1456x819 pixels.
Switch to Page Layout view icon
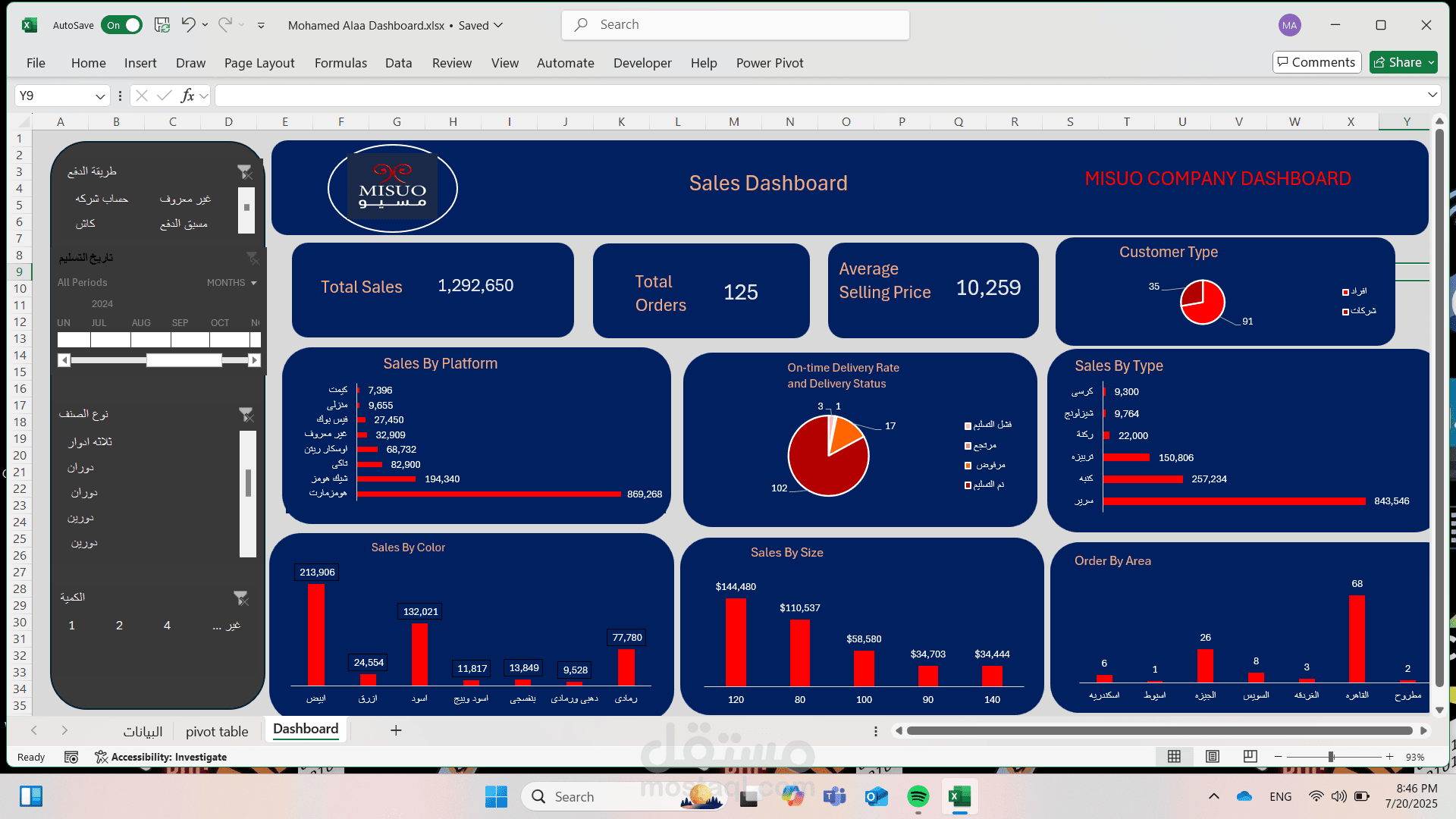(x=1213, y=757)
